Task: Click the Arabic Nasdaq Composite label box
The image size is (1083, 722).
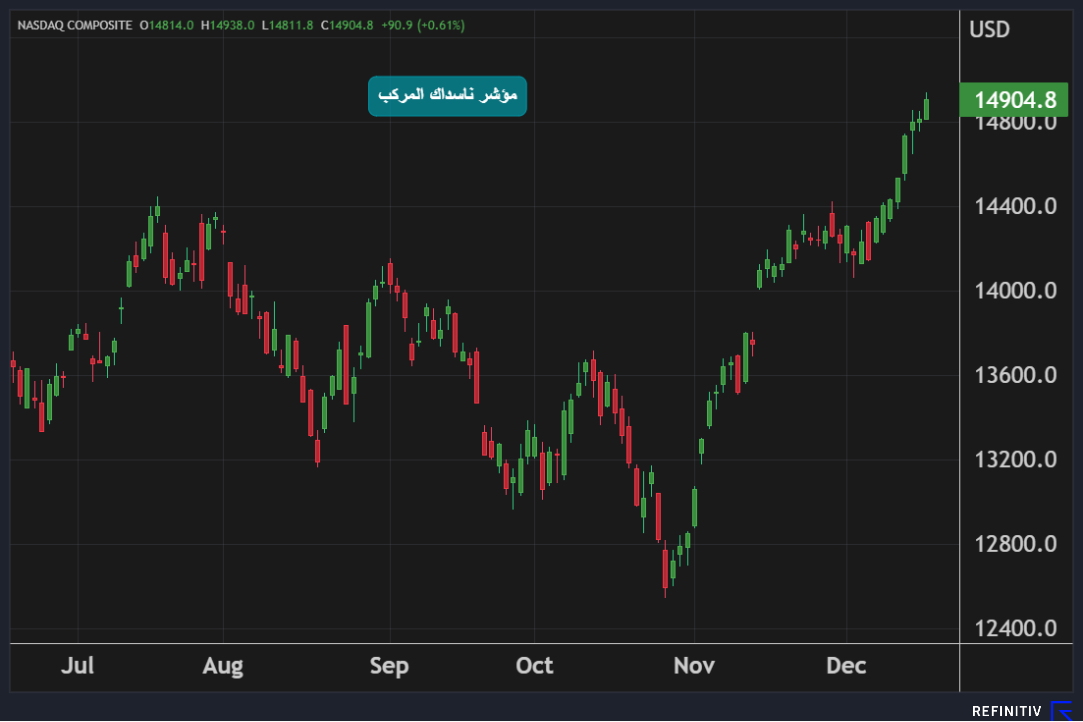Action: tap(447, 96)
